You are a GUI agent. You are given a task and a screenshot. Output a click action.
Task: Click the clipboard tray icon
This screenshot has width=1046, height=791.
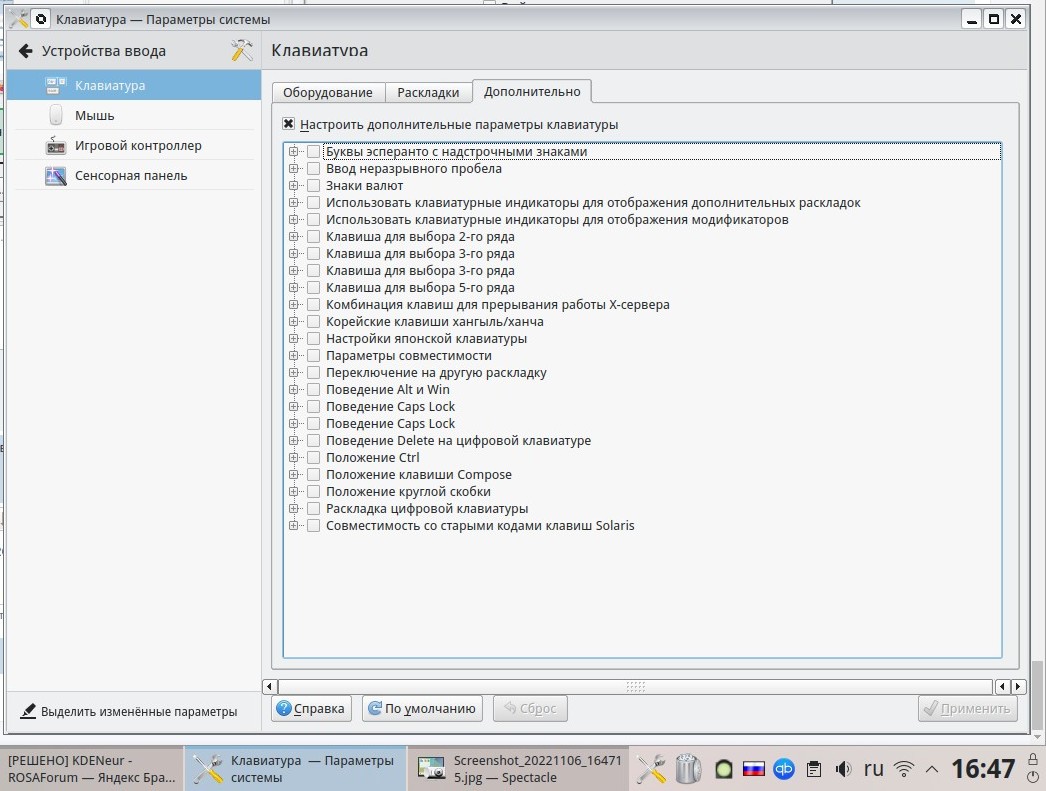815,769
